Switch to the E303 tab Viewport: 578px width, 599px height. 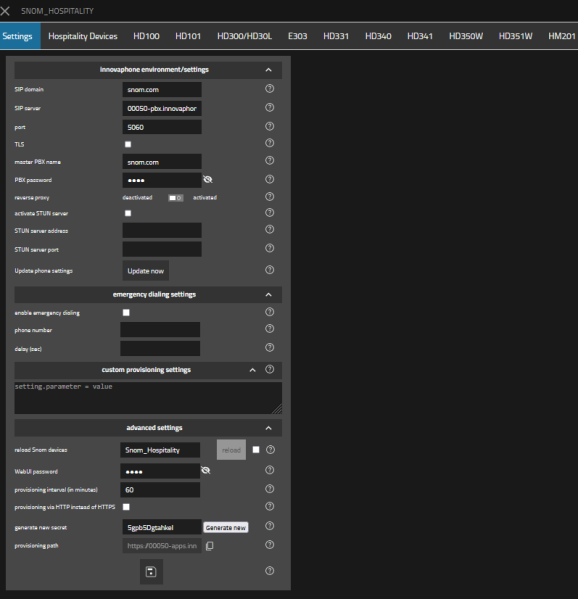(x=298, y=36)
